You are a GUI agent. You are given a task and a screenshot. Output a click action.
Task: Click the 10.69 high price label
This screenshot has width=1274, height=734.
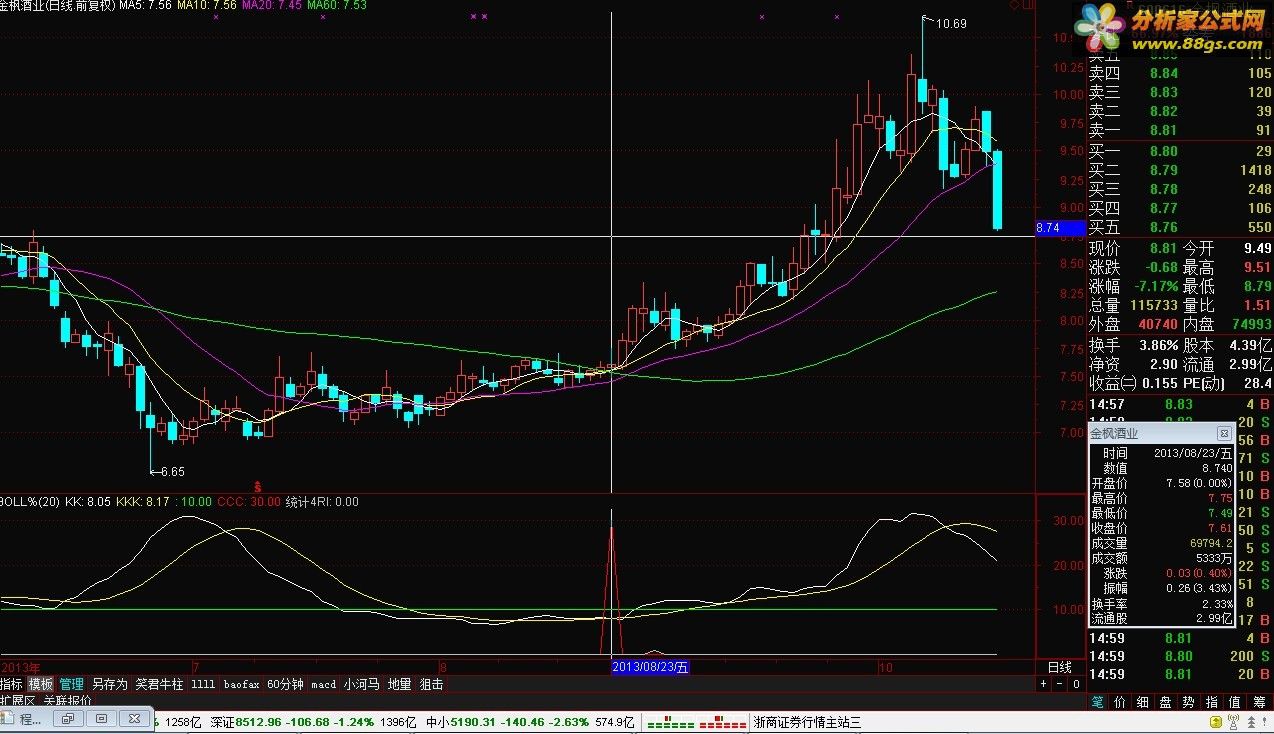951,23
